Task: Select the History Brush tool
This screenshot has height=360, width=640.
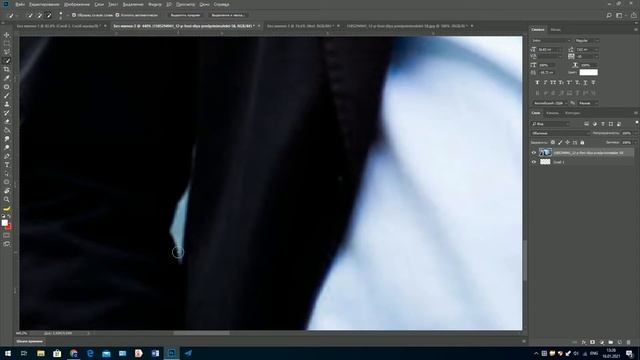Action: [7, 113]
